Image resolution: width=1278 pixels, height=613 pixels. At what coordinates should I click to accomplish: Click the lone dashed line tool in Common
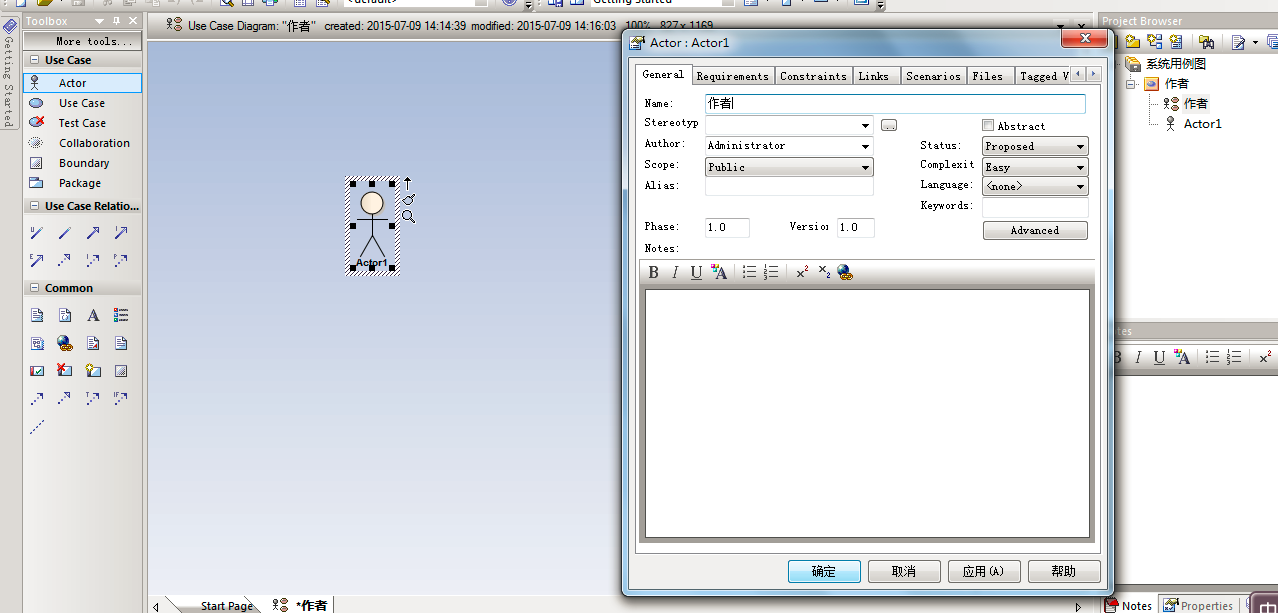click(x=37, y=427)
